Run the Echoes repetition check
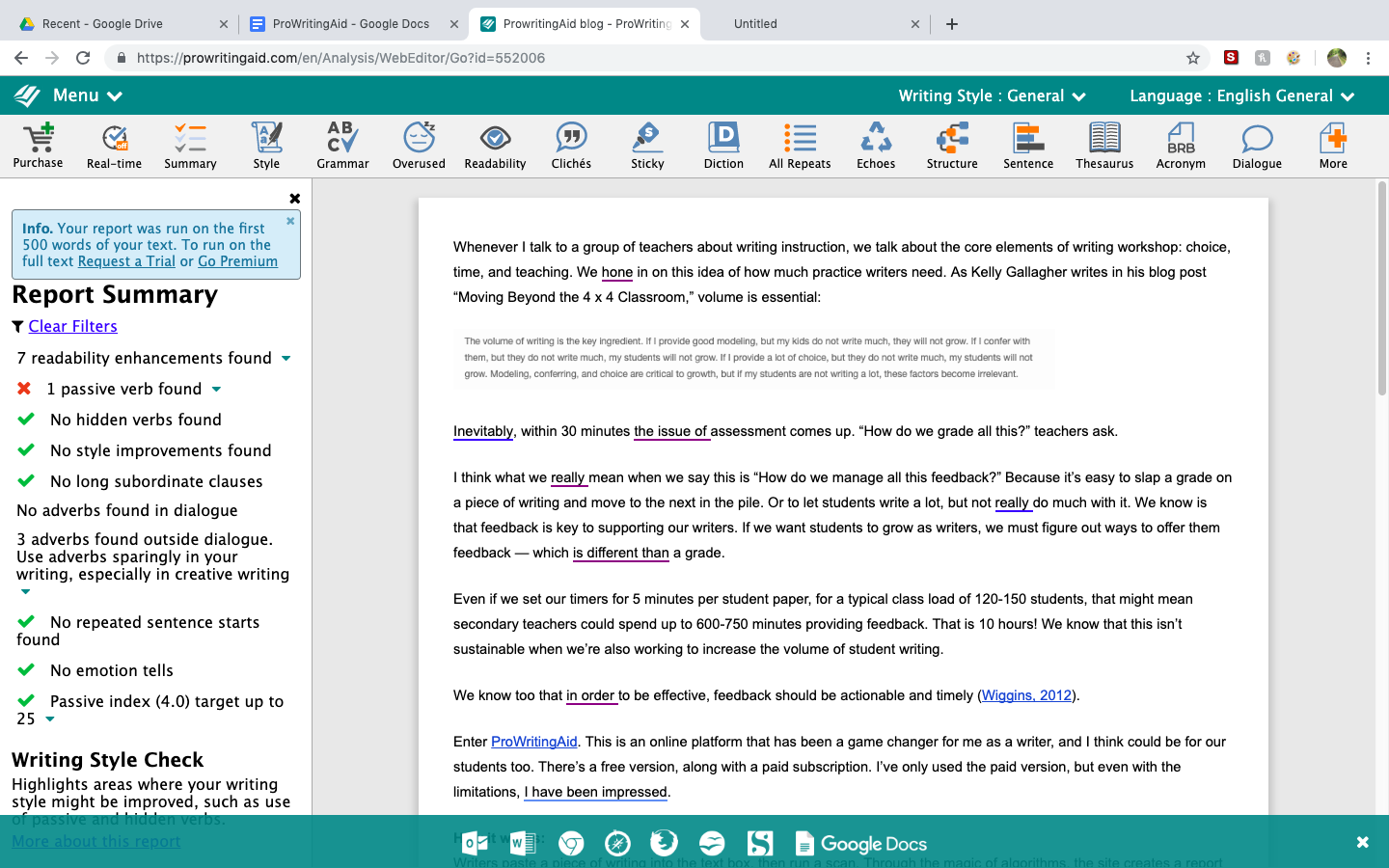1389x868 pixels. pos(876,145)
